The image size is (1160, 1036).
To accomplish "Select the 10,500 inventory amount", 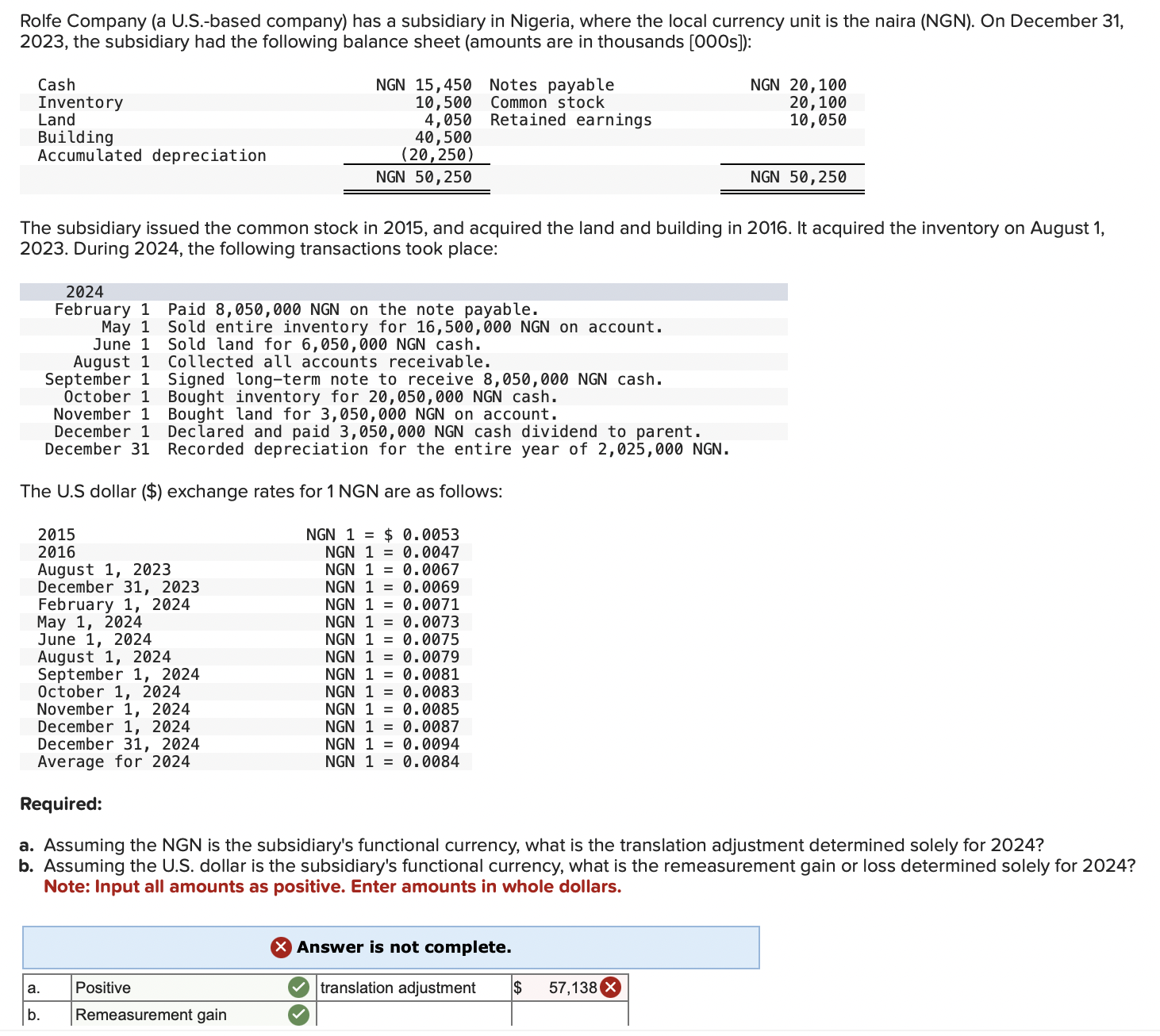I will point(444,102).
